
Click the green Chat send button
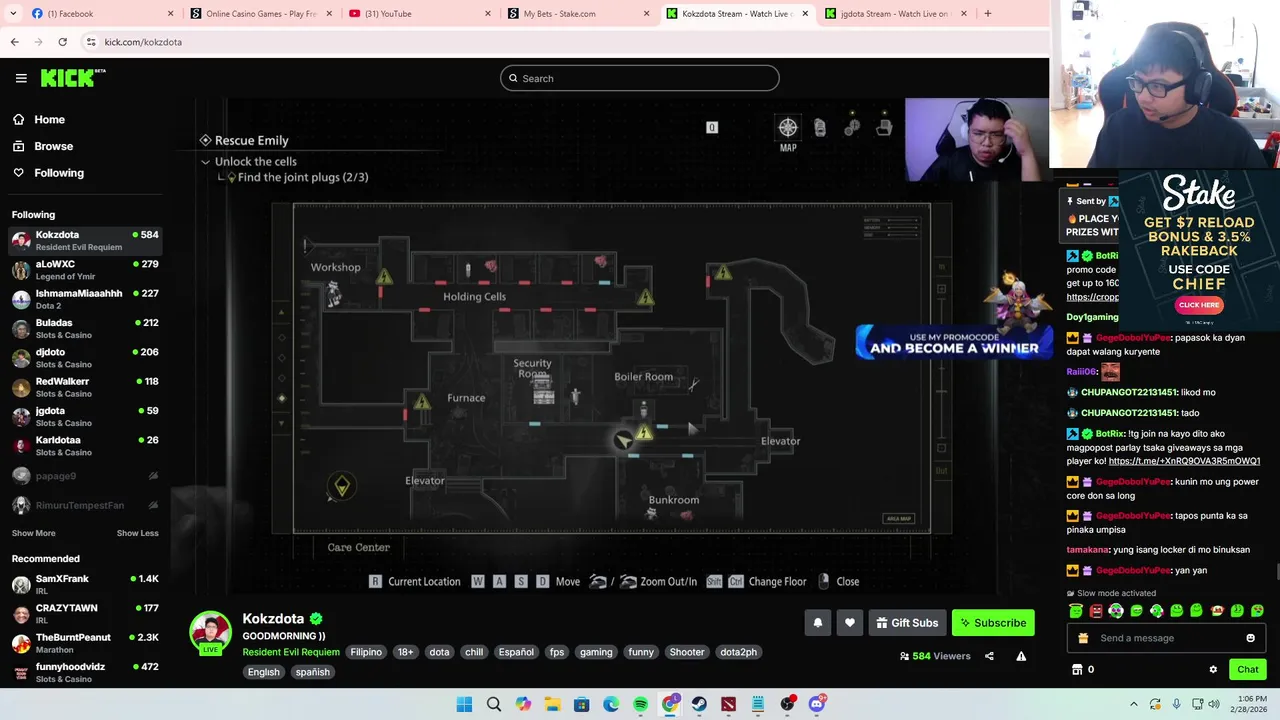click(1248, 669)
